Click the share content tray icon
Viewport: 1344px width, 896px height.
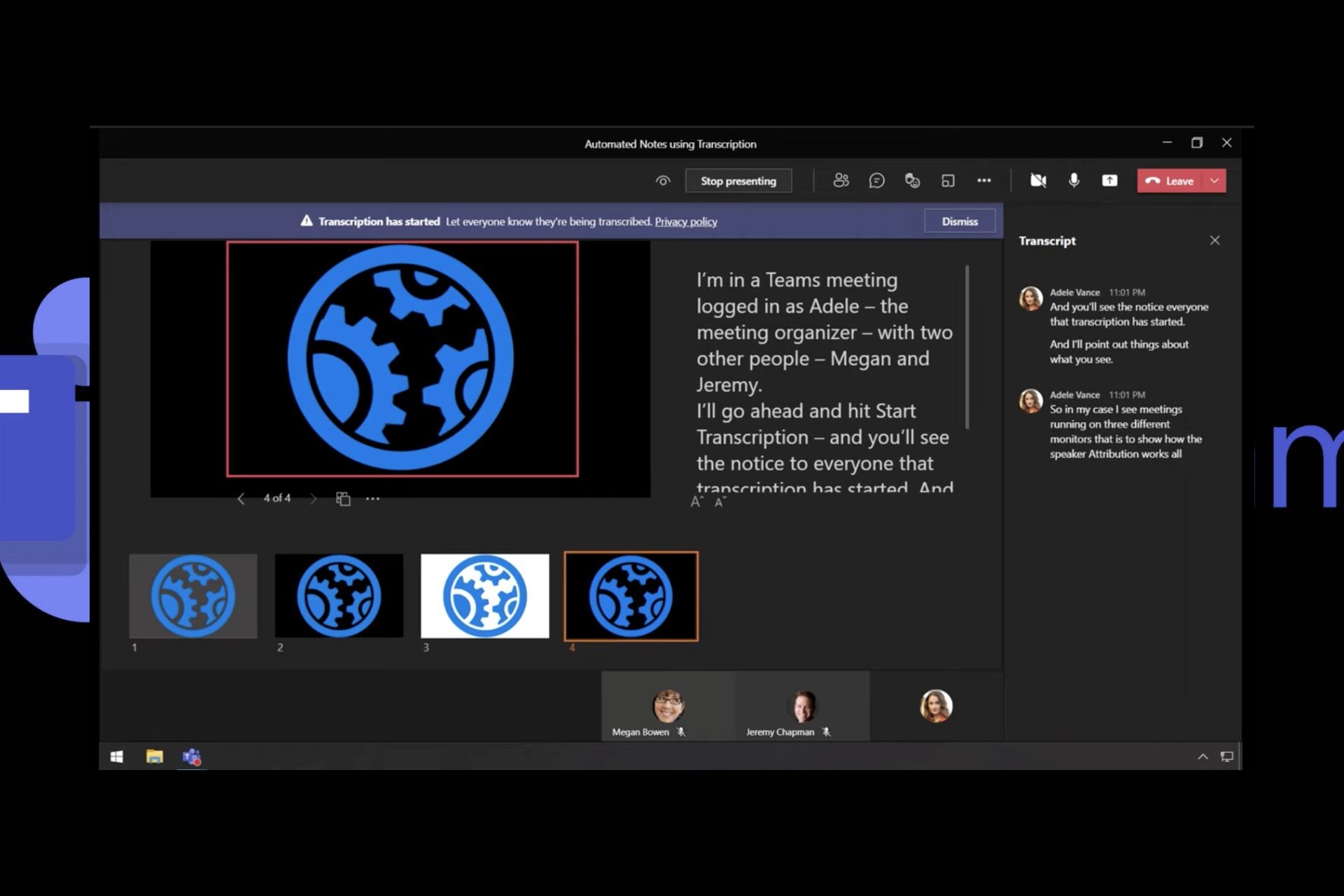1109,181
